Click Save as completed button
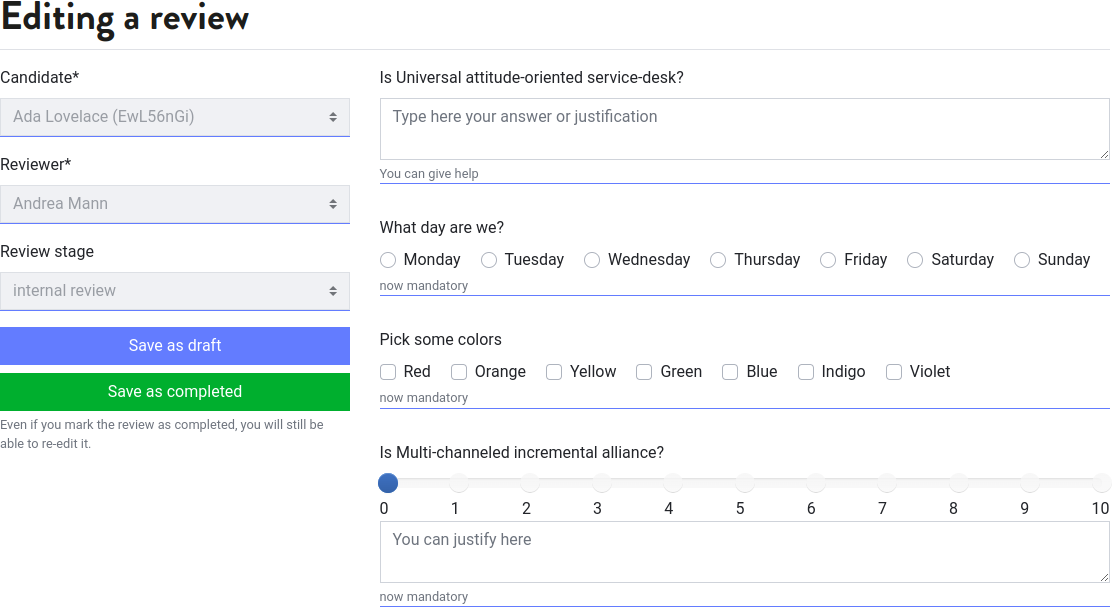 [x=174, y=392]
